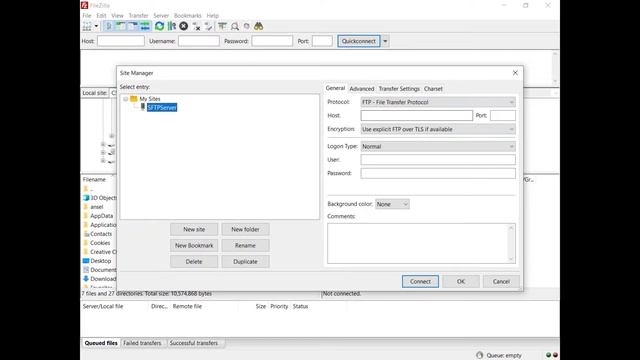The width and height of the screenshot is (640, 360).
Task: Click the 3D Objects icon in local list
Action: [x=86, y=198]
